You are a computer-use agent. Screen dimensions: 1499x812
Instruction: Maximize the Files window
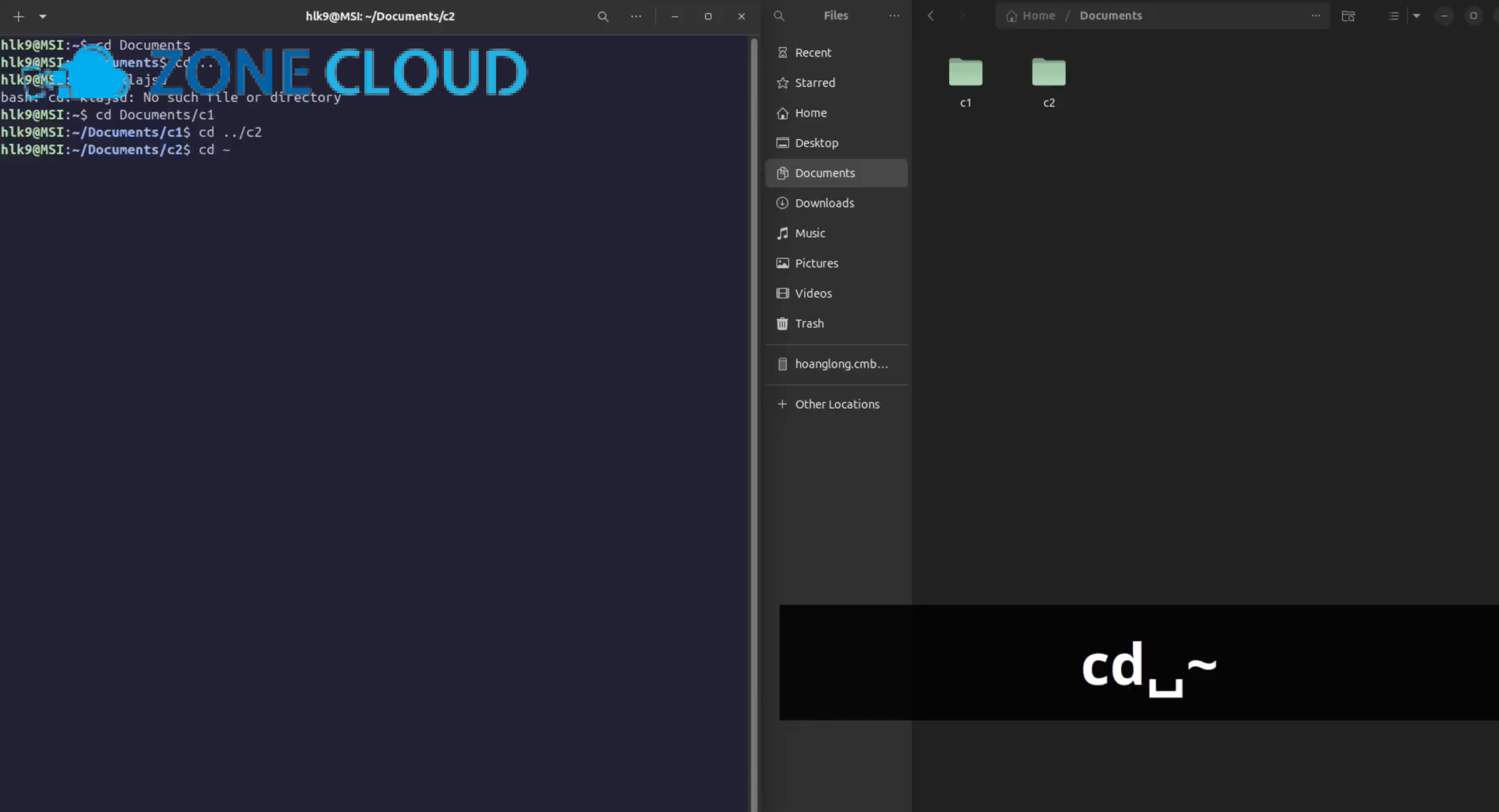1473,16
